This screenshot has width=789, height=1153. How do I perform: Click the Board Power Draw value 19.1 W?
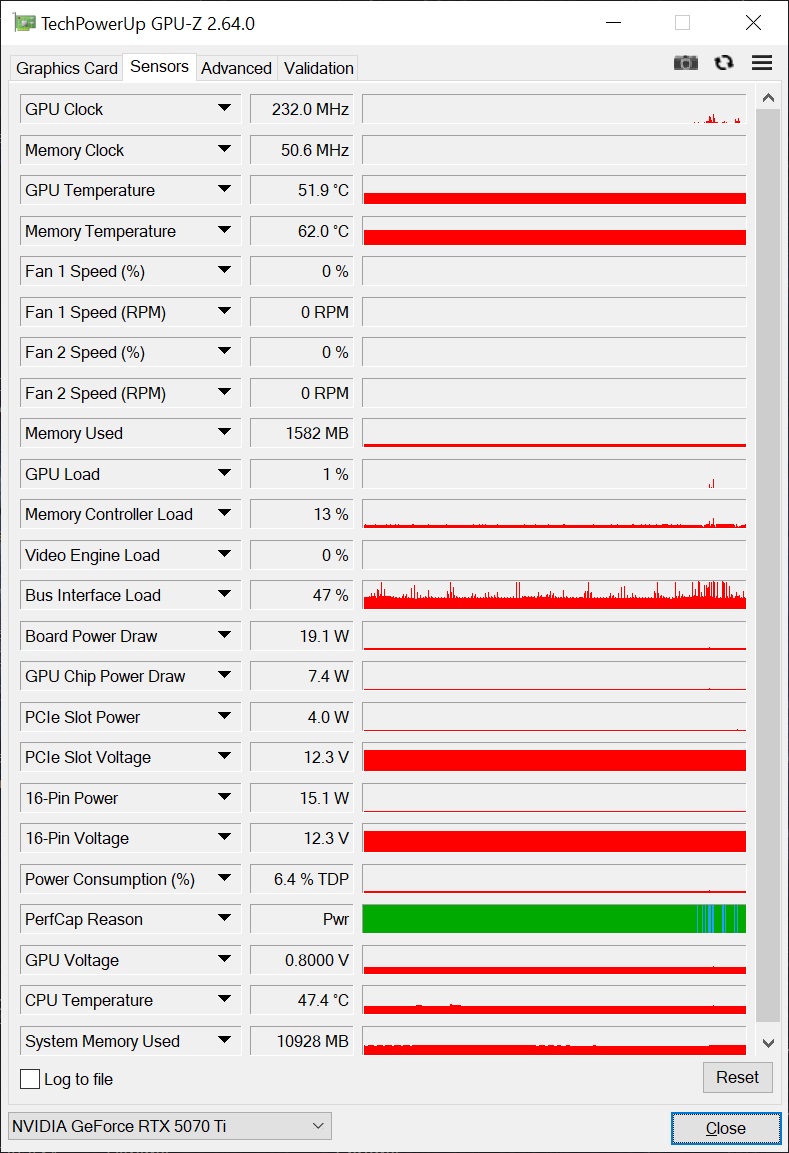click(301, 636)
